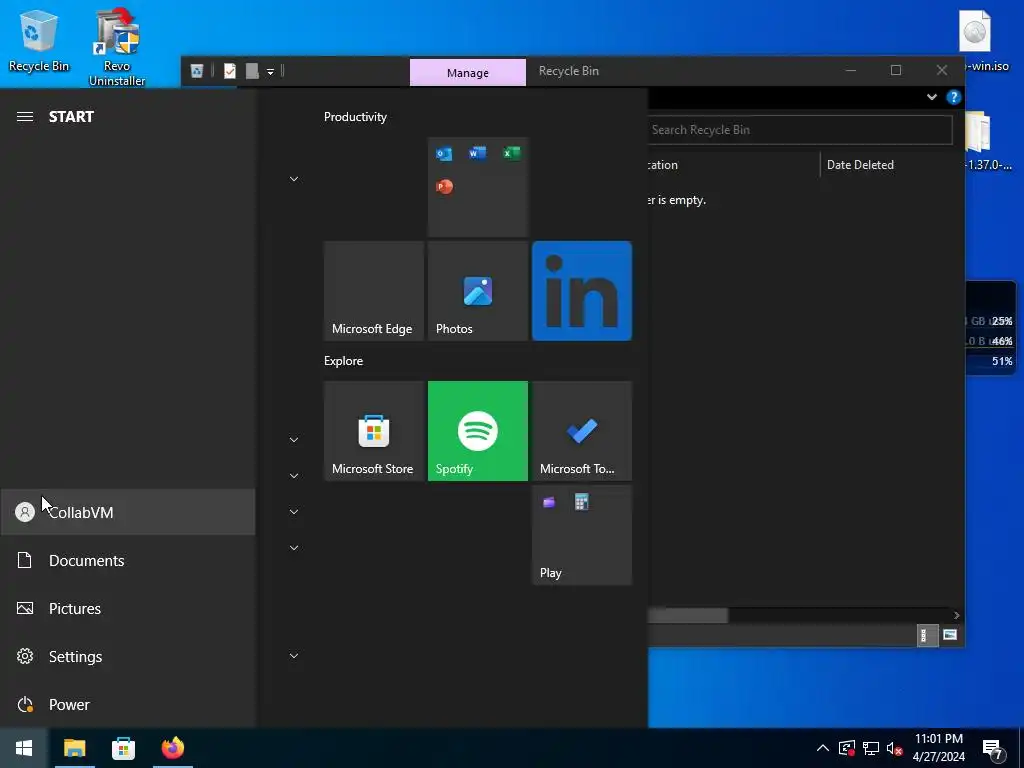Click the blue Help question mark icon
1024x768 pixels.
953,97
